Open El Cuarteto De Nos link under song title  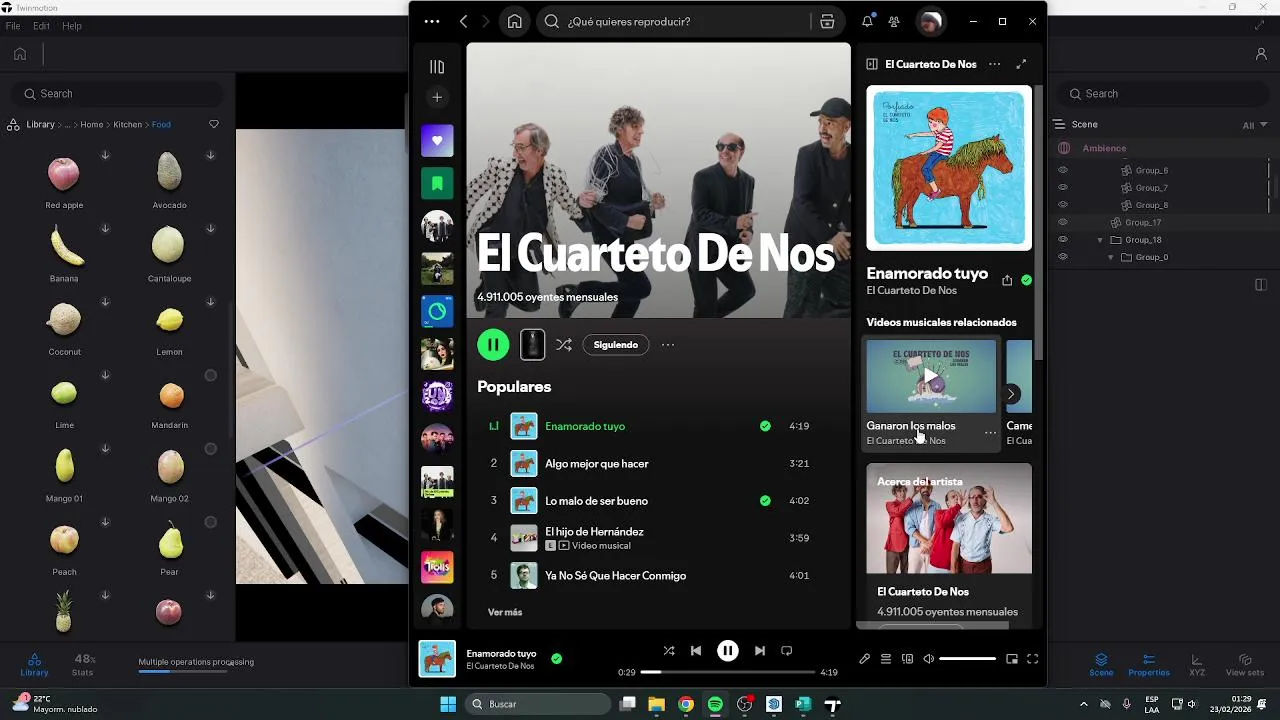click(911, 291)
